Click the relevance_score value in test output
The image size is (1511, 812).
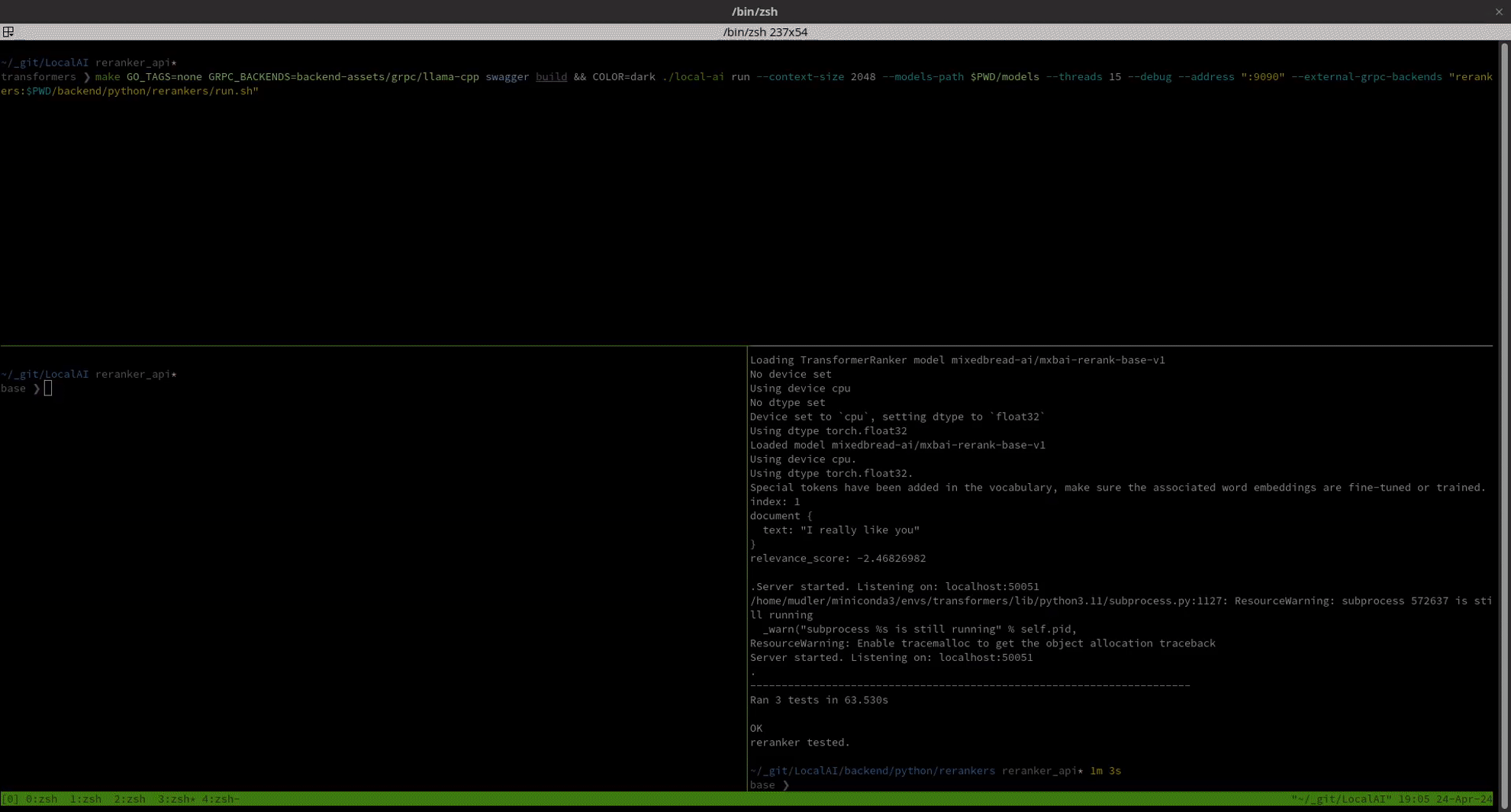tap(891, 559)
